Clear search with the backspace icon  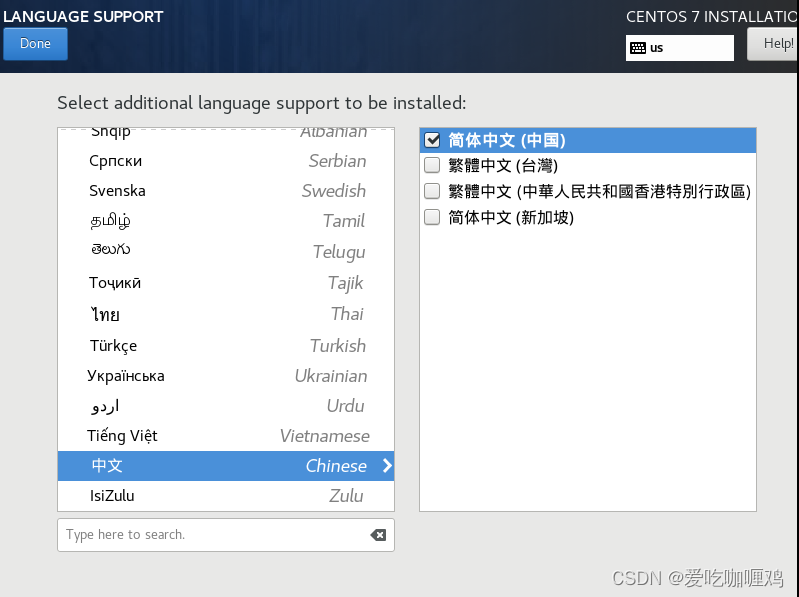pyautogui.click(x=378, y=535)
